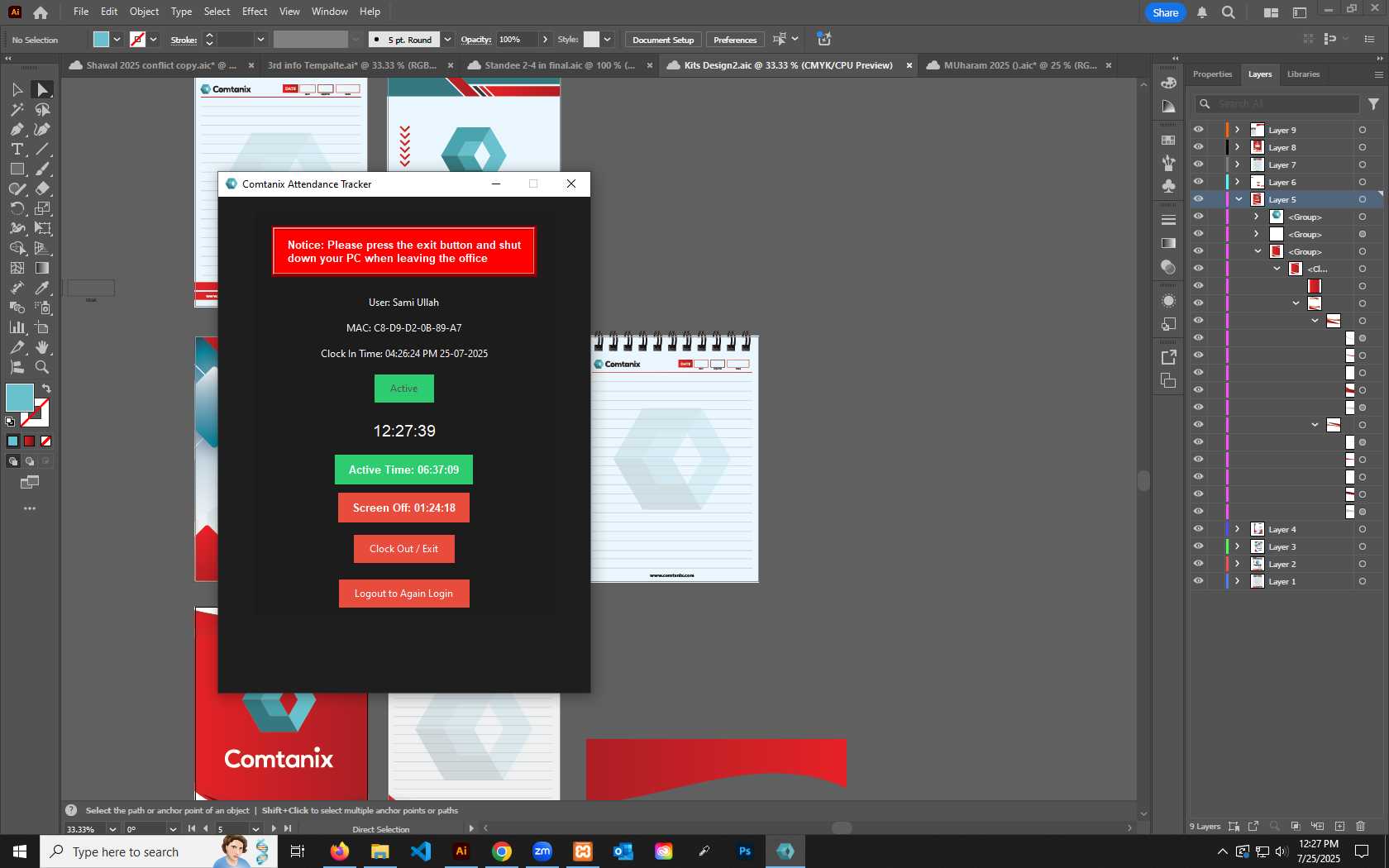The width and height of the screenshot is (1389, 868).
Task: Select the Rotate tool
Action: pyautogui.click(x=17, y=208)
